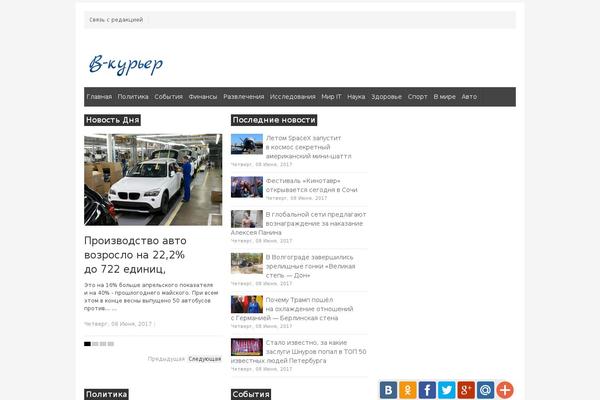This screenshot has width=600, height=400.
Task: Share via Odnoklassniki icon
Action: (408, 390)
